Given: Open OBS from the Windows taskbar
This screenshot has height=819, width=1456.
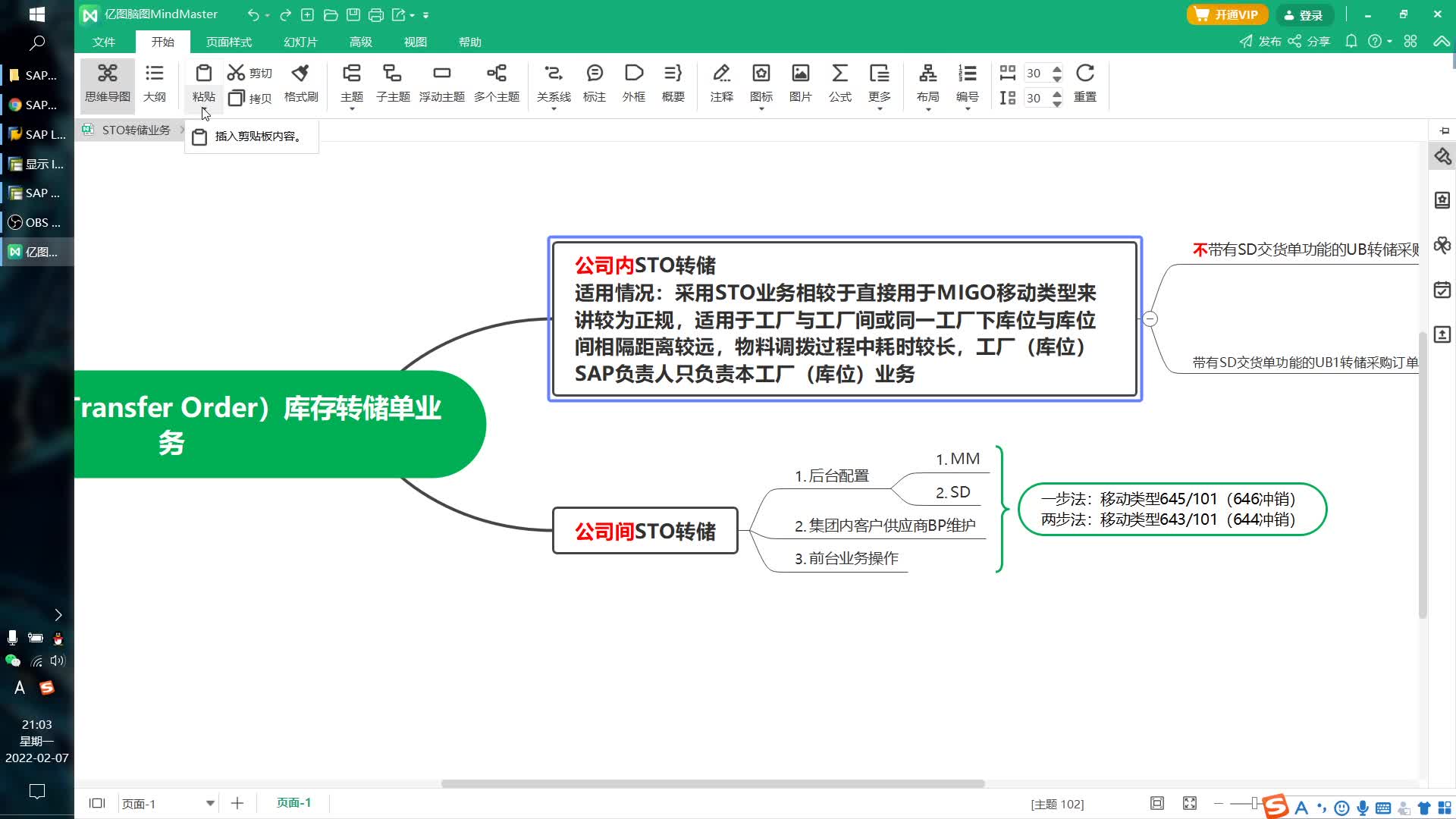Looking at the screenshot, I should 37,222.
